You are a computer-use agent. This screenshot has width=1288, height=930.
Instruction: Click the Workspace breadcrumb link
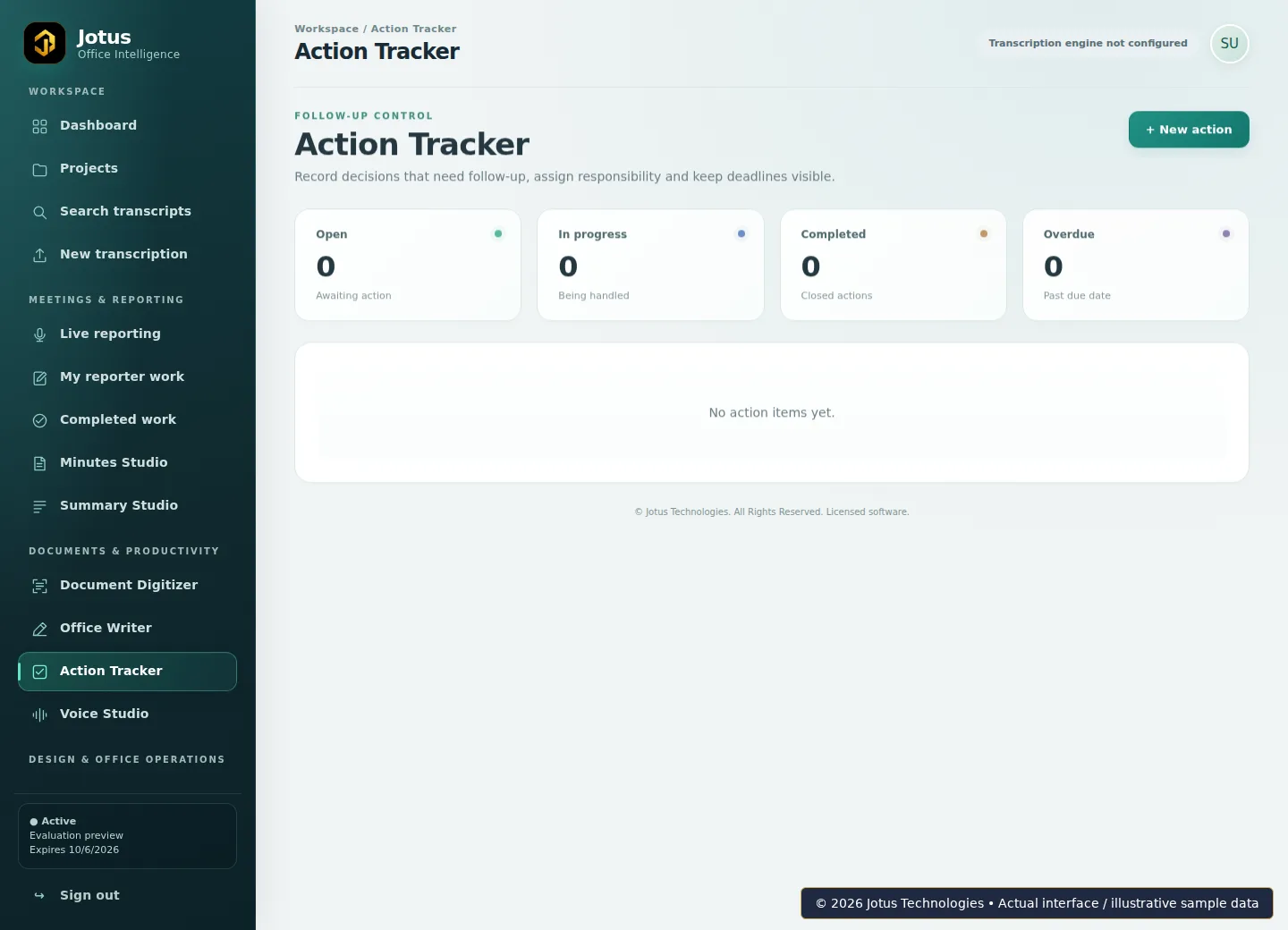[x=326, y=29]
